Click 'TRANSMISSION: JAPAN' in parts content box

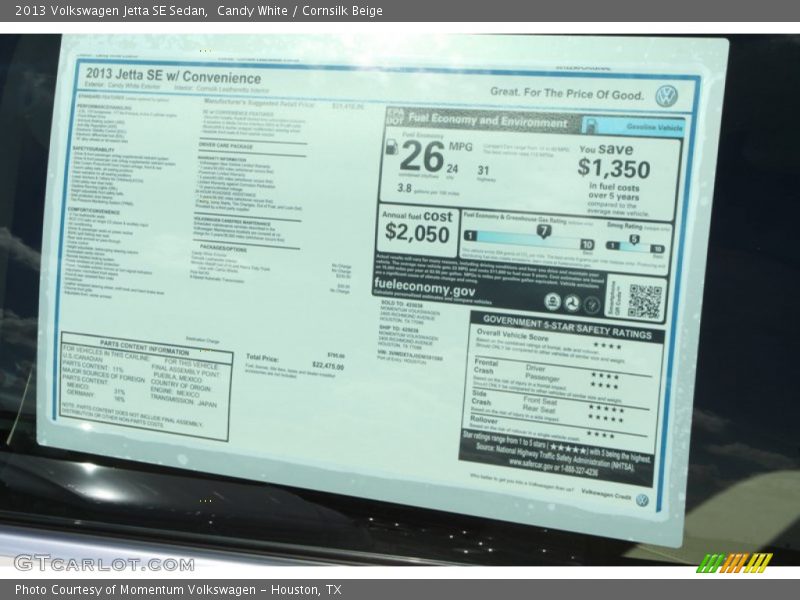(183, 401)
